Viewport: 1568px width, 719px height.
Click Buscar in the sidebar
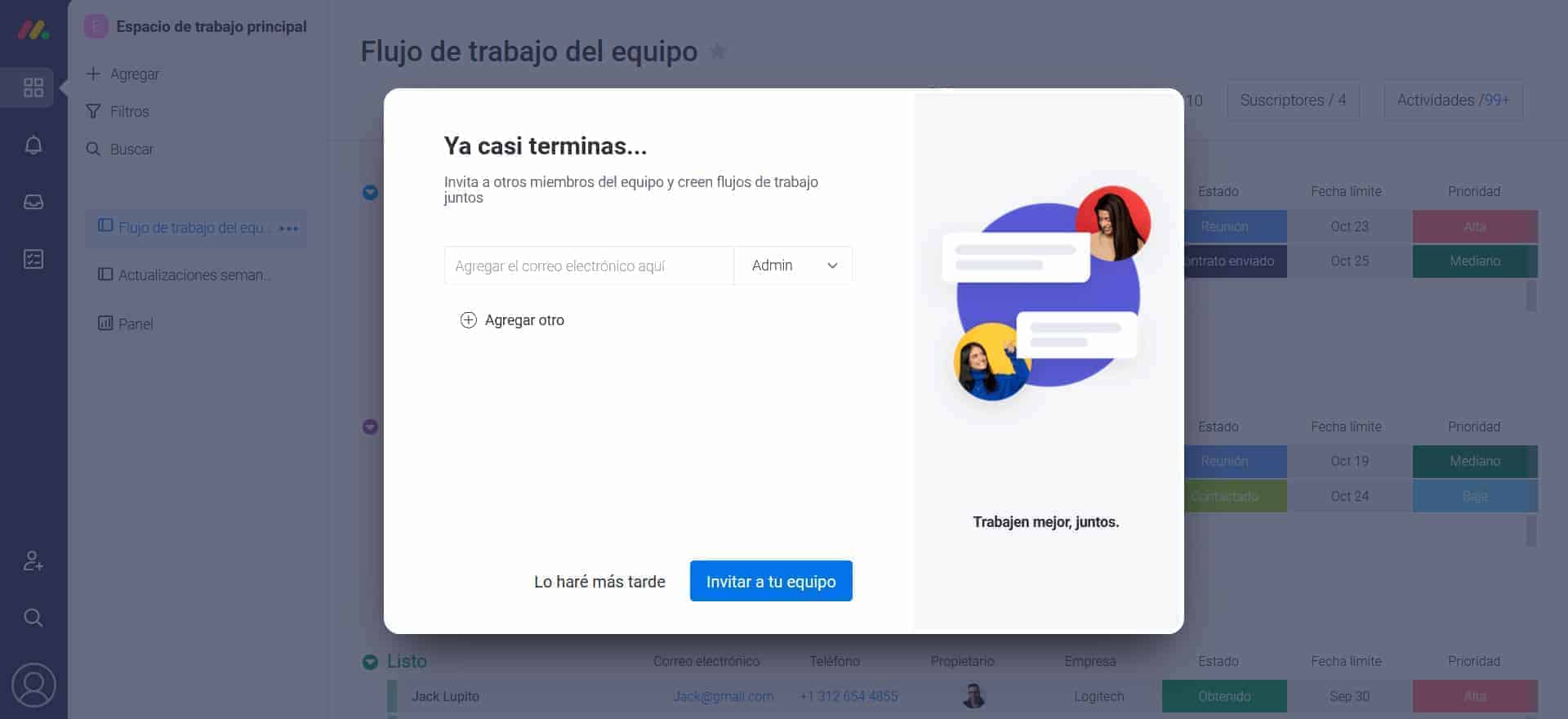pos(131,149)
